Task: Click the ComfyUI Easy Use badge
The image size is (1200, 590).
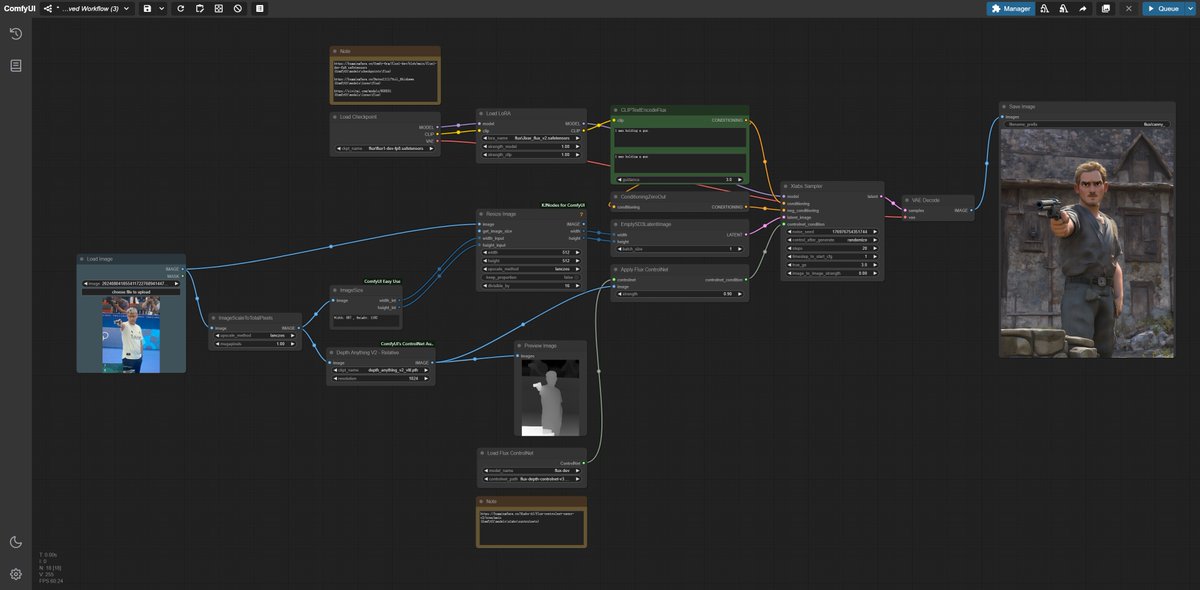Action: pos(382,281)
